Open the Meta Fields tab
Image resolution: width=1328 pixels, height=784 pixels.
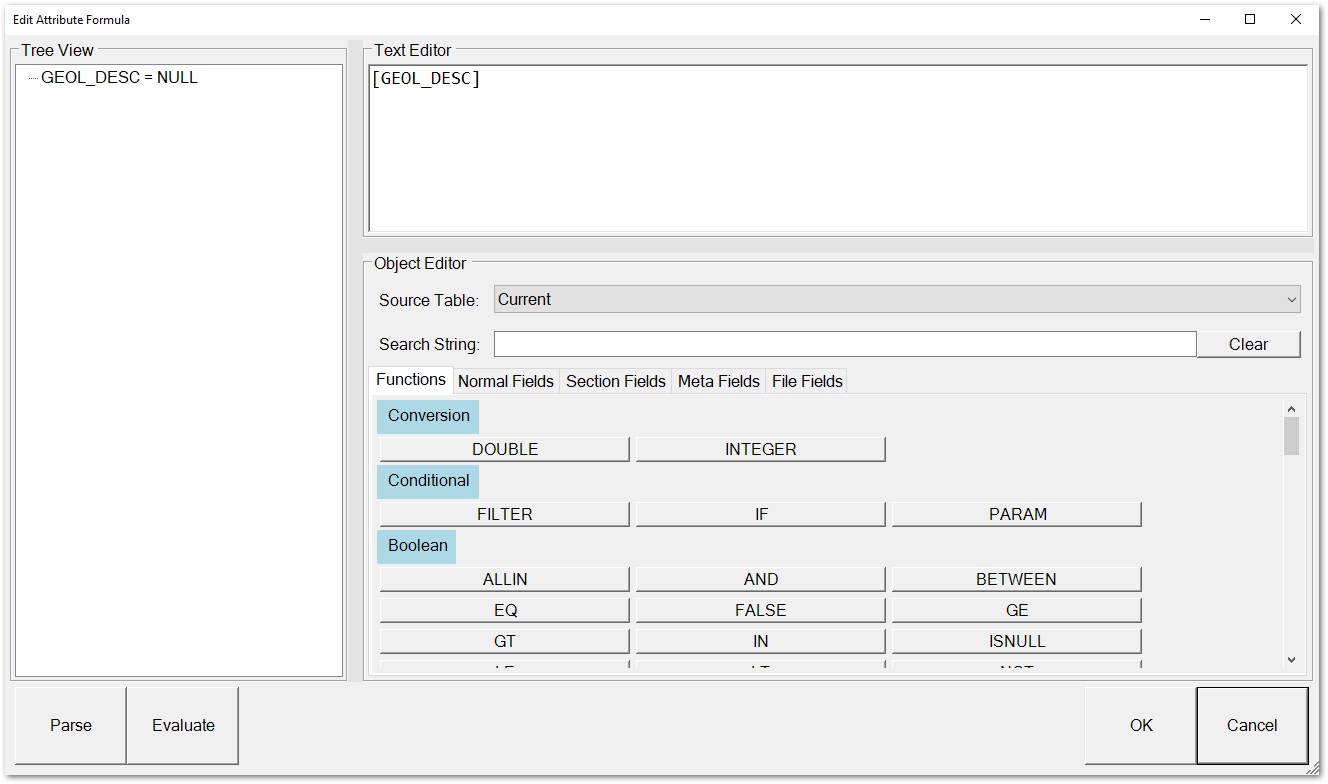pyautogui.click(x=718, y=380)
